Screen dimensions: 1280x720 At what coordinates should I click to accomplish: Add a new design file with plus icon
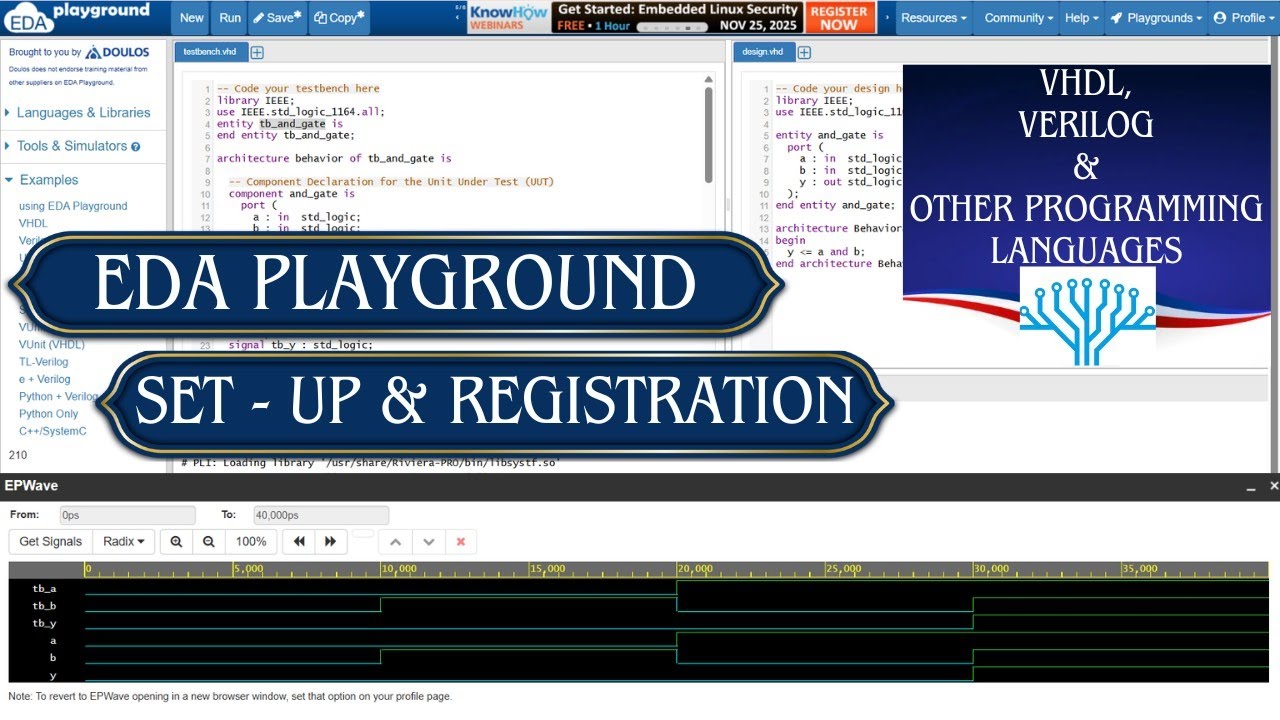pos(804,52)
